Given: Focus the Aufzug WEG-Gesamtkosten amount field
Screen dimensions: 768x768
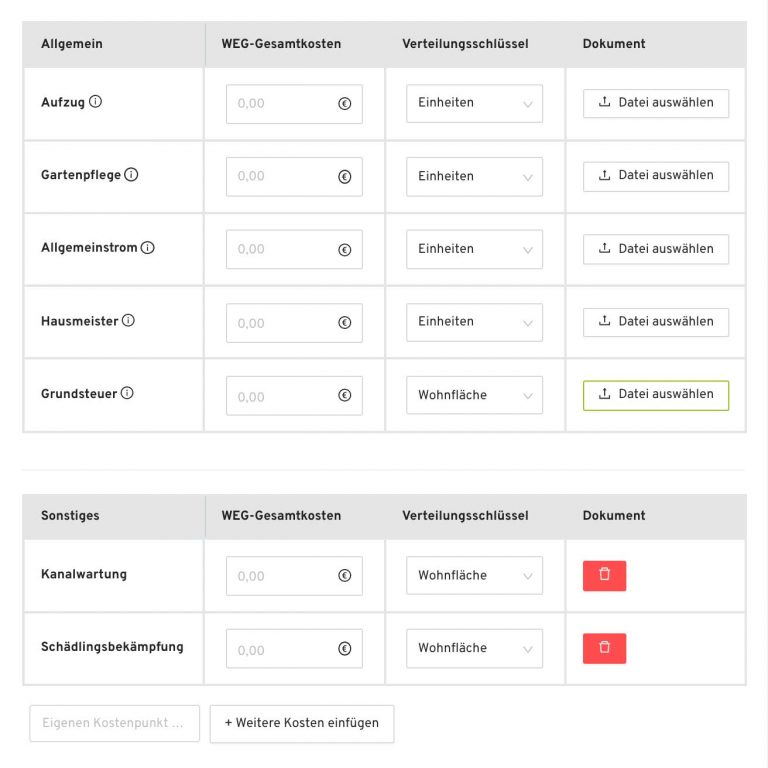Looking at the screenshot, I should pyautogui.click(x=284, y=103).
